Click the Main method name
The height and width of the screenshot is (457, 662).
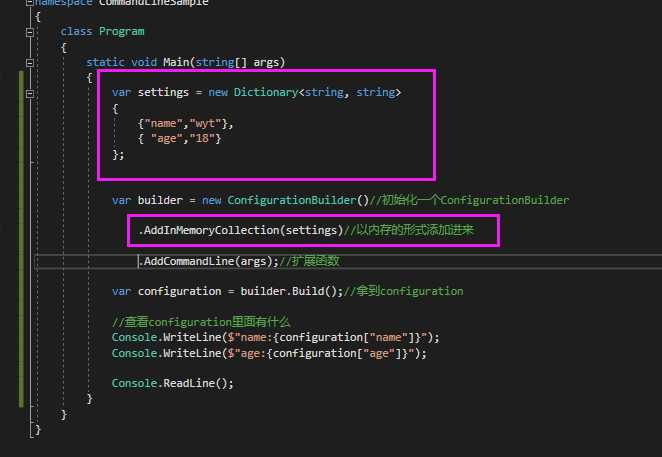pos(176,63)
